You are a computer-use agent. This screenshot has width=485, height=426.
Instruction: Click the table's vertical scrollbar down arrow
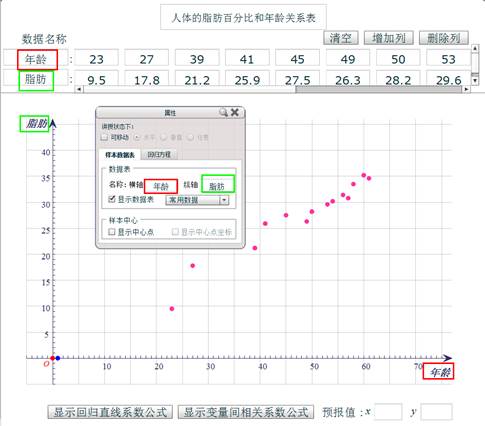(x=475, y=80)
